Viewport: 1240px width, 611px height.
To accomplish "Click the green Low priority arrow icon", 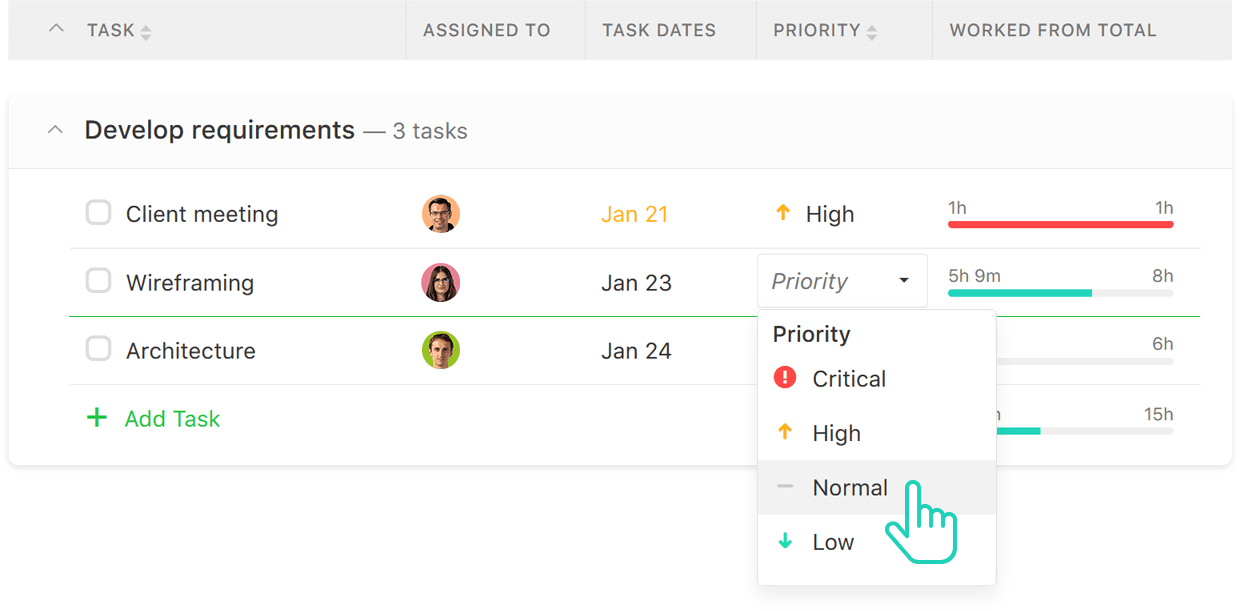I will pyautogui.click(x=785, y=541).
